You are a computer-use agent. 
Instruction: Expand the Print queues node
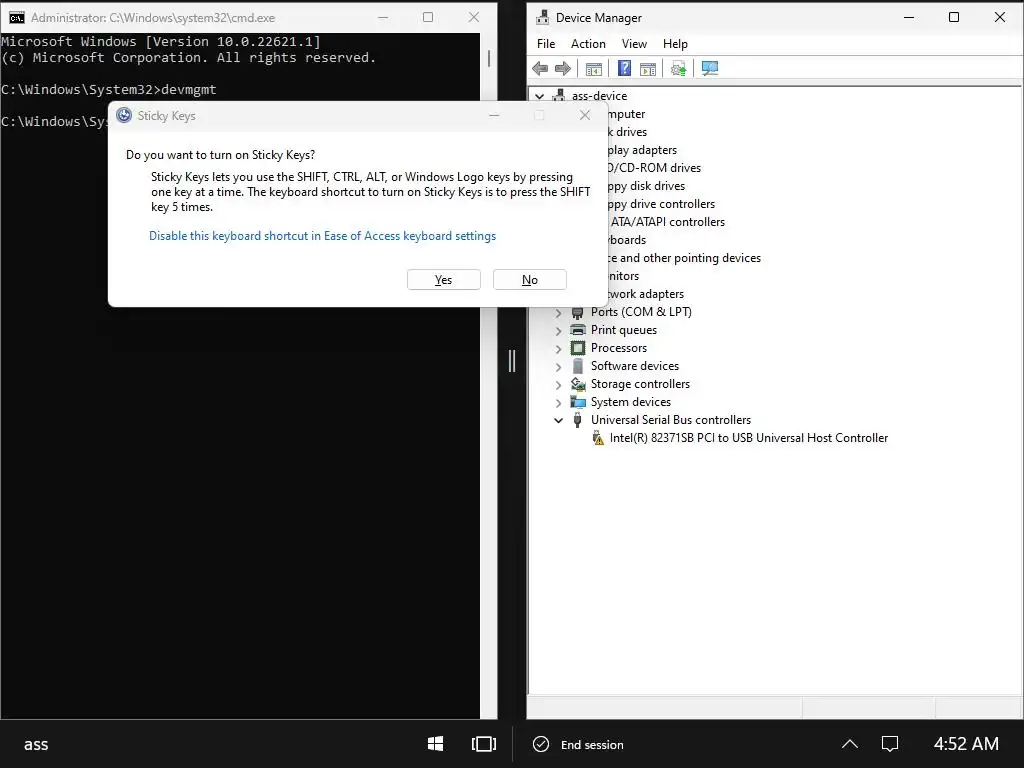pos(558,330)
